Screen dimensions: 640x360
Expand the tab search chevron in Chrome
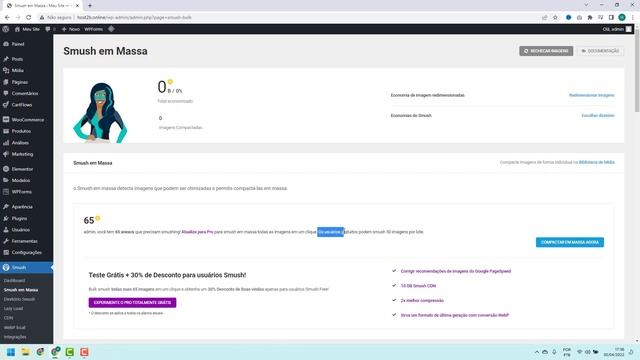tap(586, 5)
